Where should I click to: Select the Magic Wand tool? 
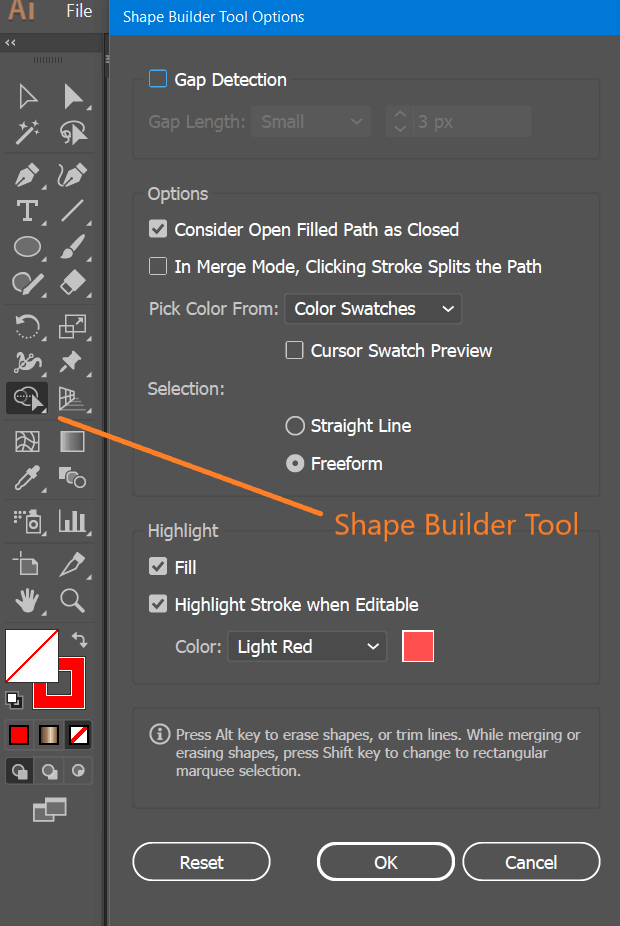point(27,132)
